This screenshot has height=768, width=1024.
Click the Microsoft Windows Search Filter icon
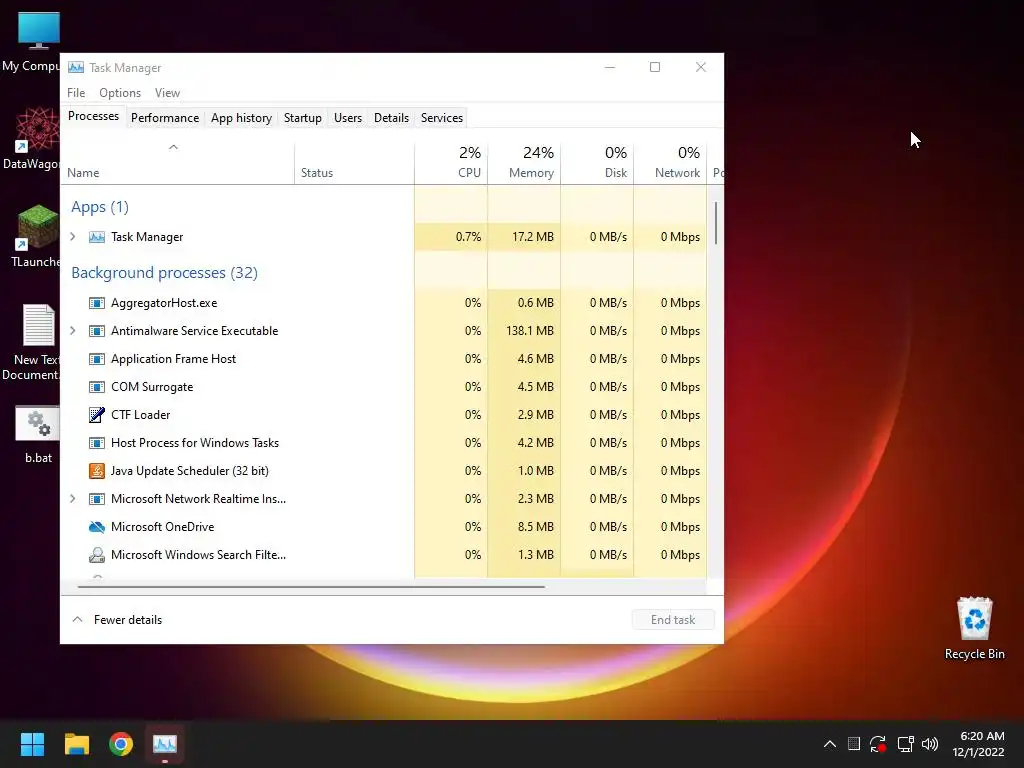97,555
